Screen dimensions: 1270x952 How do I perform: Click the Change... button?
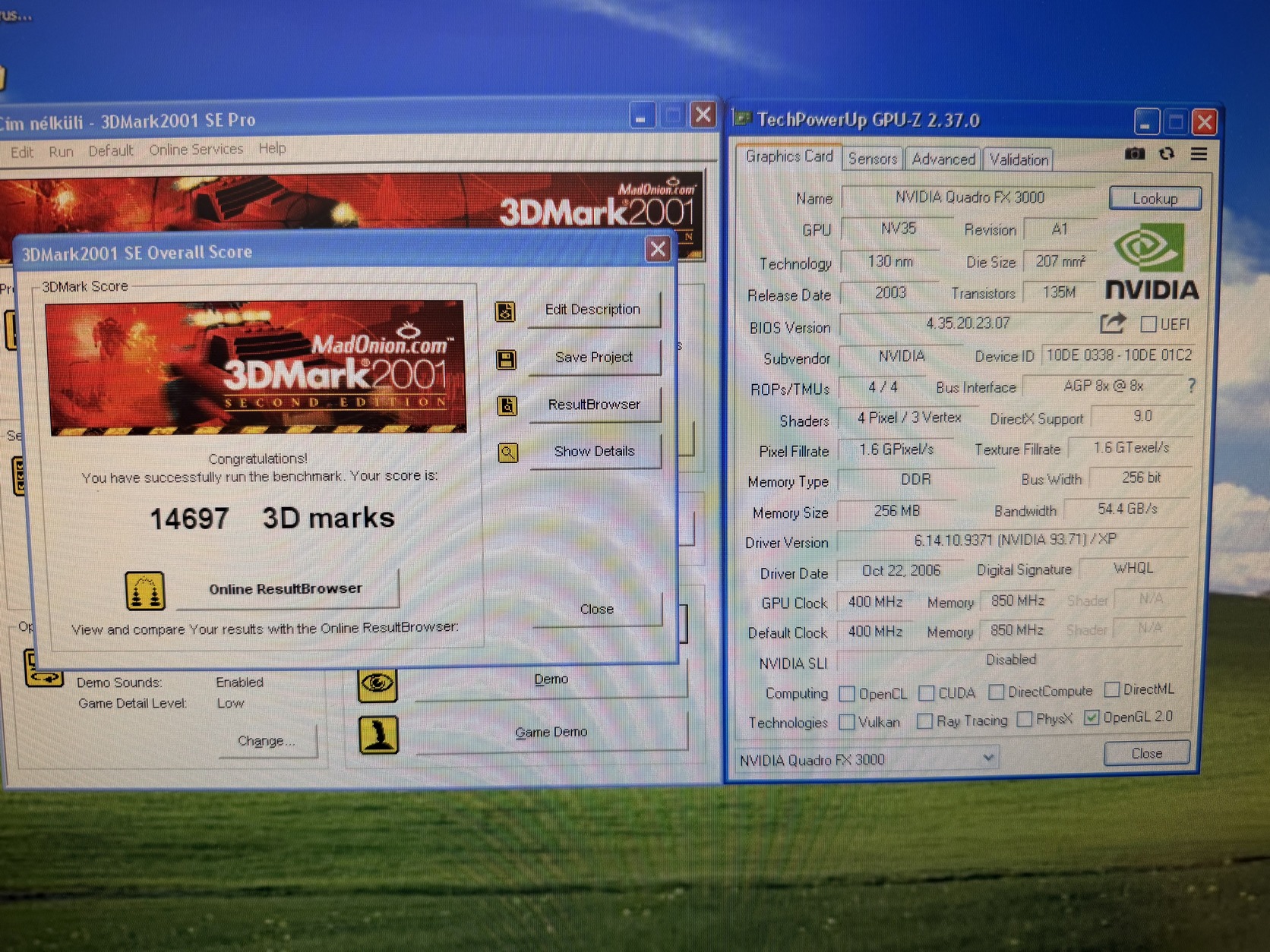point(267,741)
